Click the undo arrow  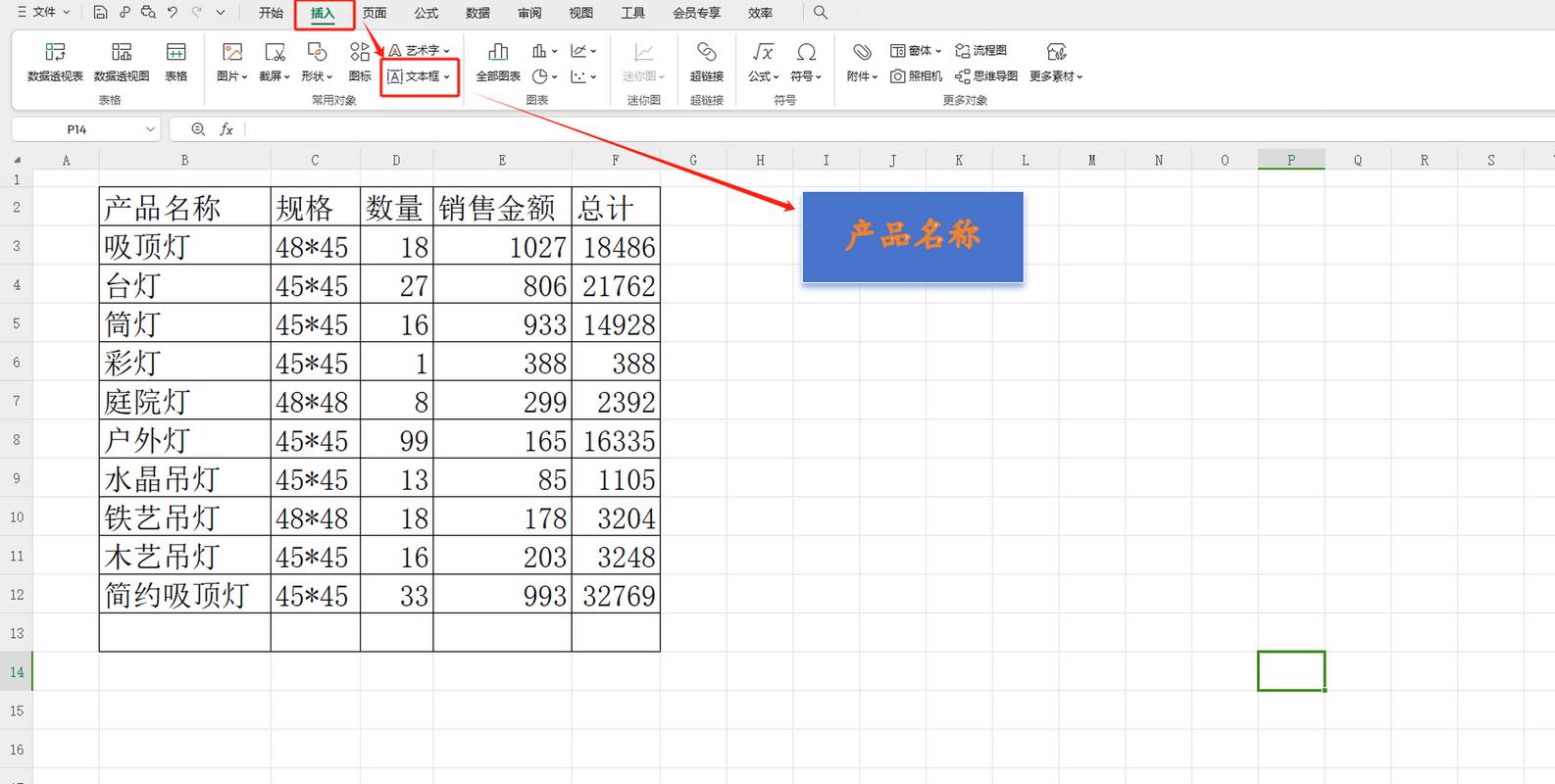pyautogui.click(x=173, y=13)
